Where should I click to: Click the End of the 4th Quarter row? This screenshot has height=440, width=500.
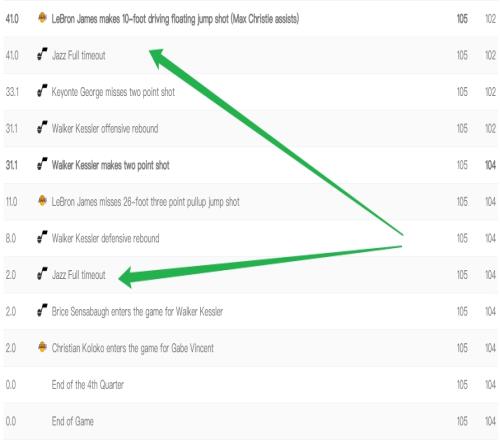click(250, 385)
